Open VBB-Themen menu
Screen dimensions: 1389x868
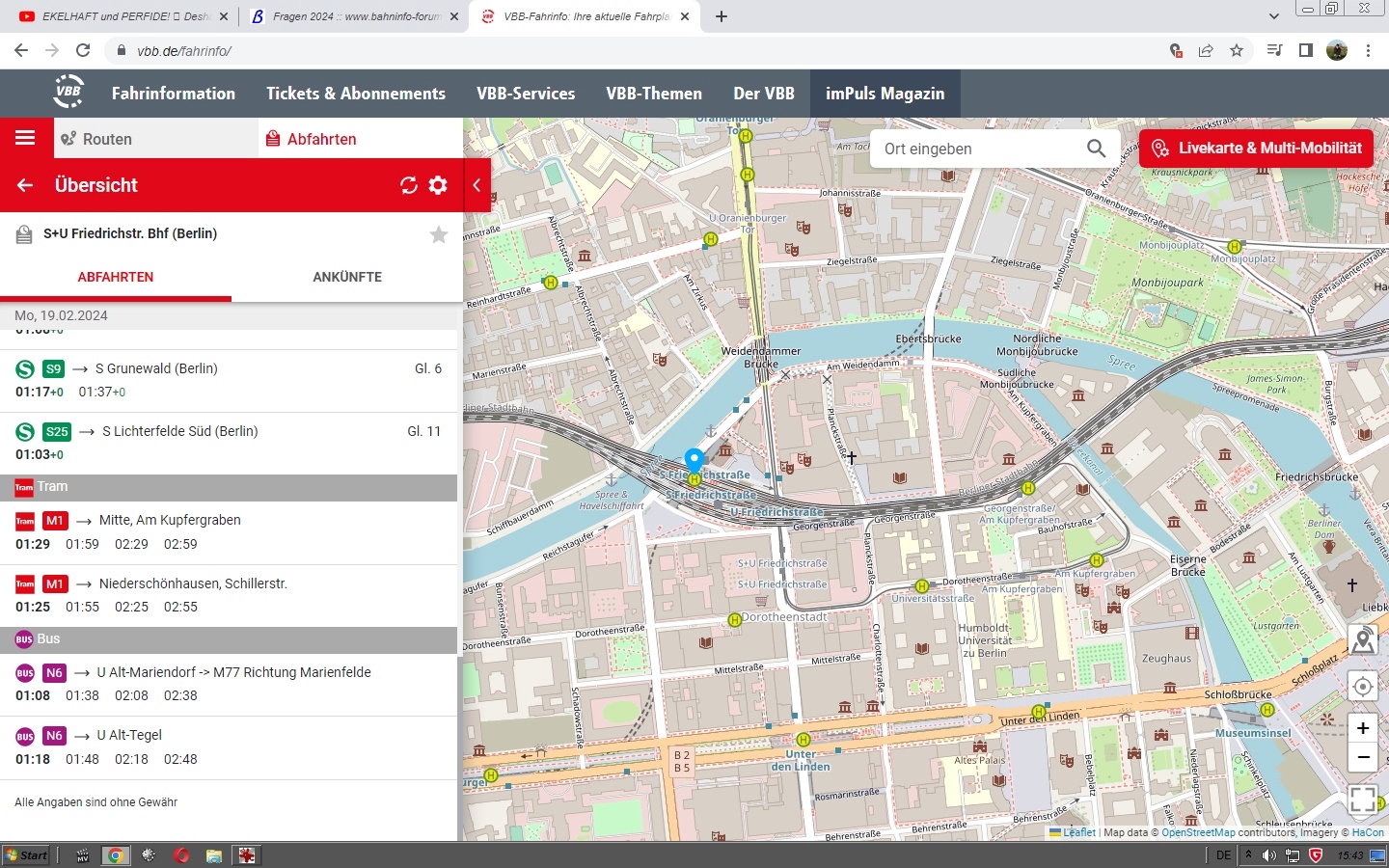click(654, 94)
